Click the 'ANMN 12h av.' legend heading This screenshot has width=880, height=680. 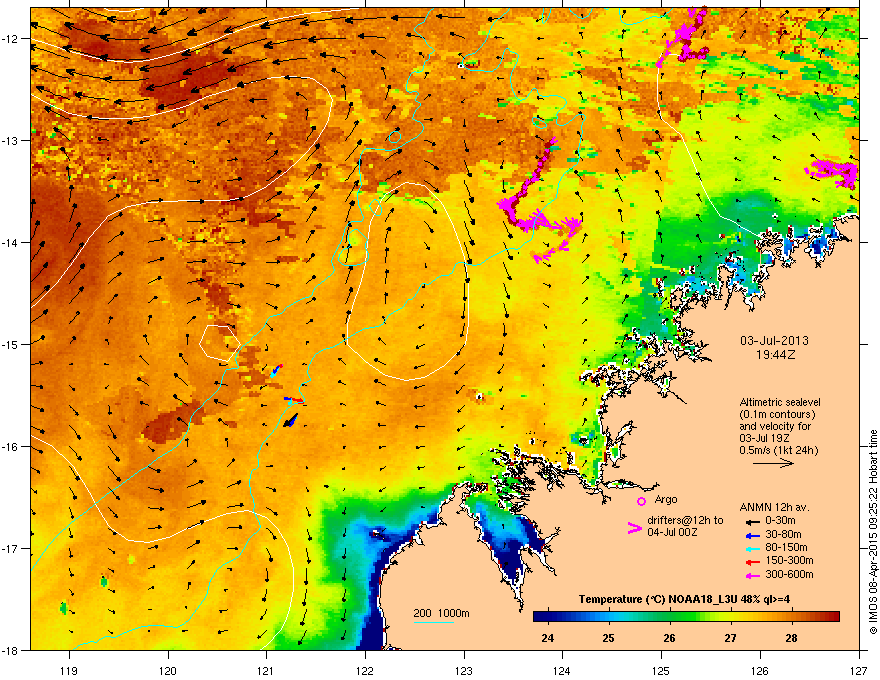pos(774,507)
